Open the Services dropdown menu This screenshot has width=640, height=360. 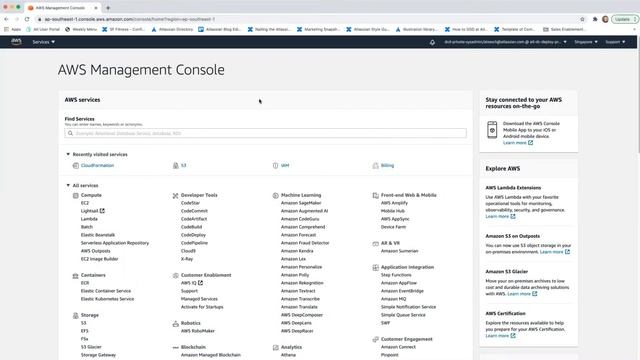point(44,42)
